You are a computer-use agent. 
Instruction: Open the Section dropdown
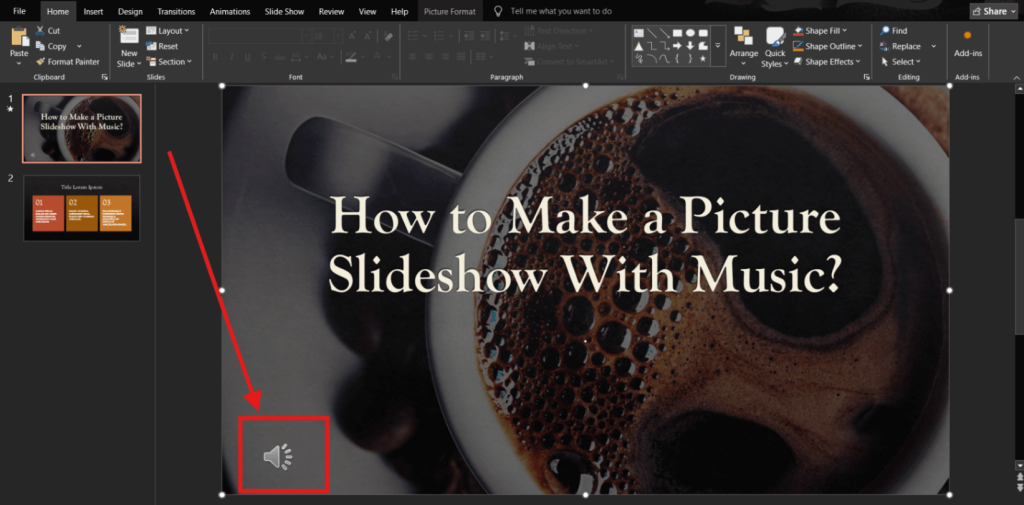click(169, 62)
